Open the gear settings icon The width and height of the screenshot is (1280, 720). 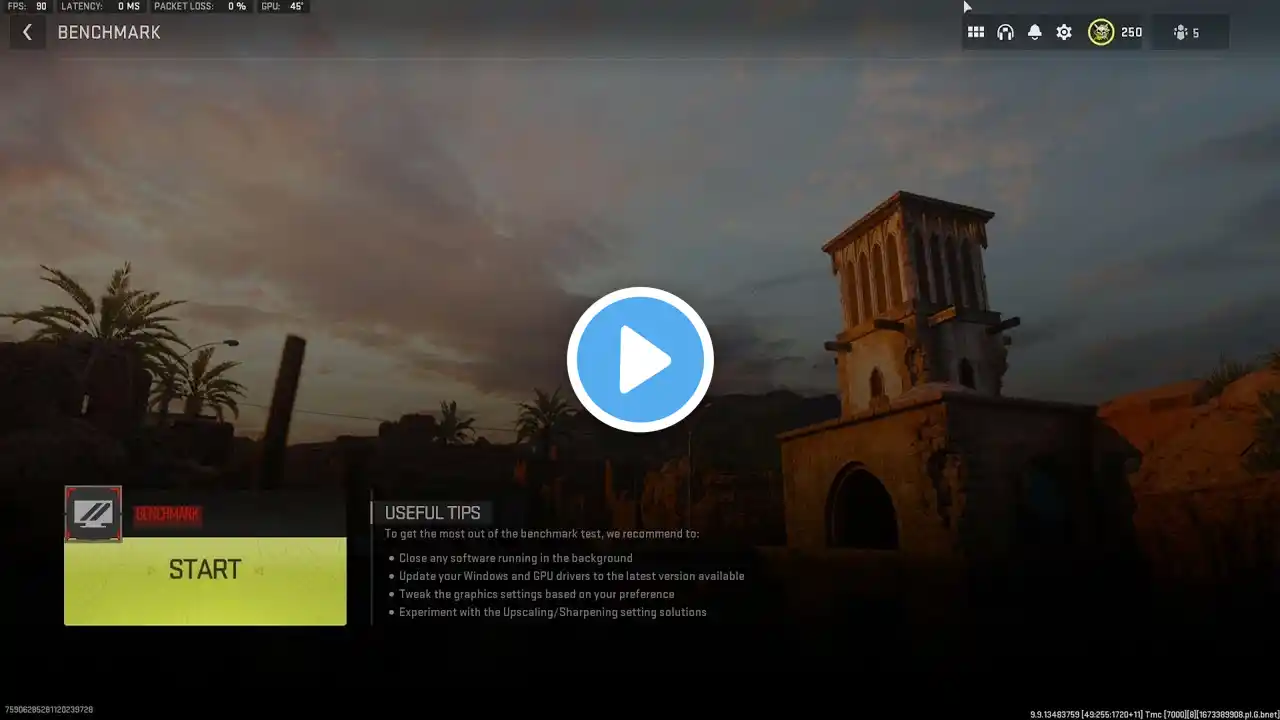[x=1064, y=33]
